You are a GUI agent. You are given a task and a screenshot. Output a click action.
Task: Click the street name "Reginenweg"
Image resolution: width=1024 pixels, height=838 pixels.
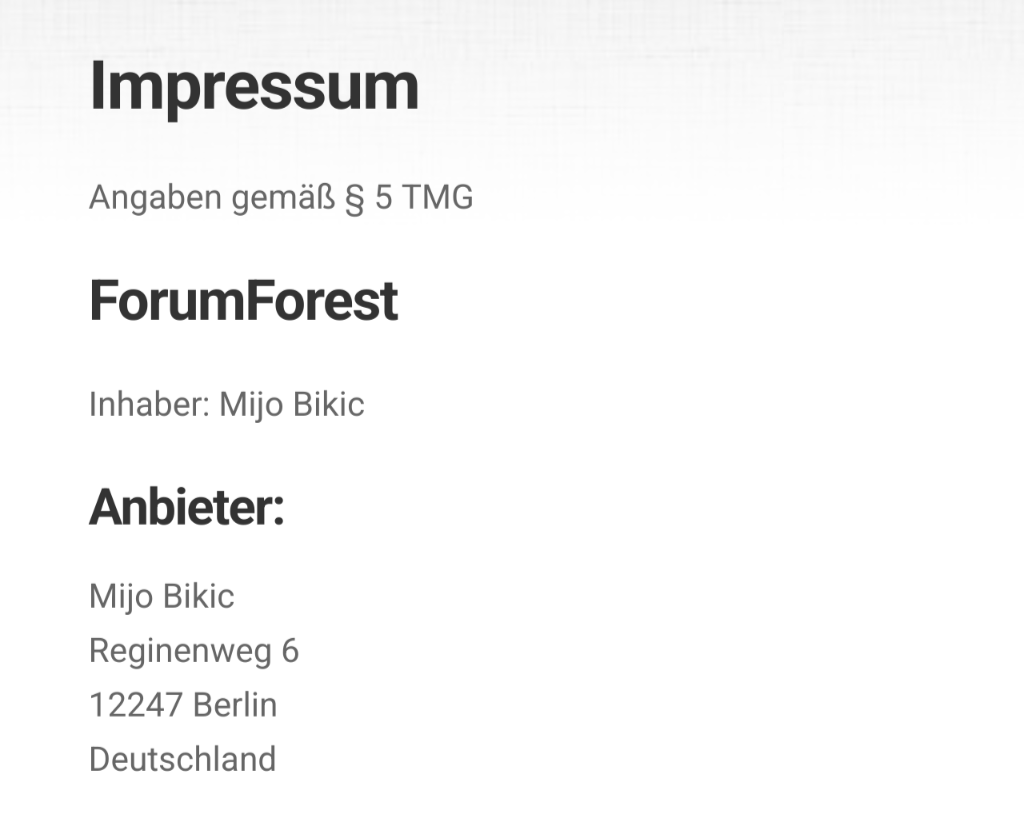point(180,652)
